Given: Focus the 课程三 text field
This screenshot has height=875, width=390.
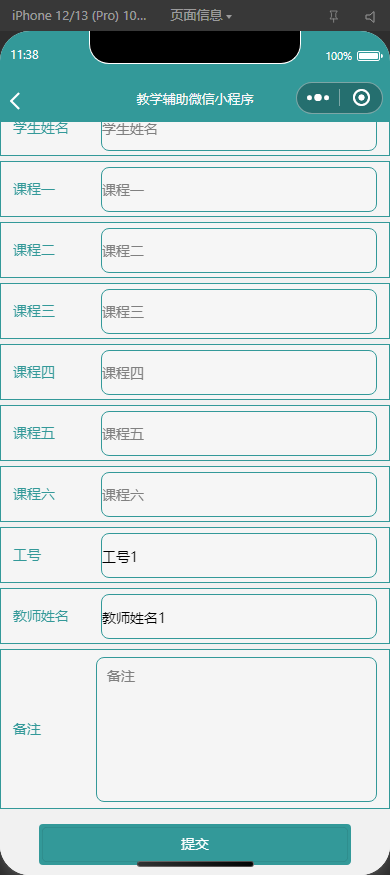Looking at the screenshot, I should pyautogui.click(x=239, y=311).
